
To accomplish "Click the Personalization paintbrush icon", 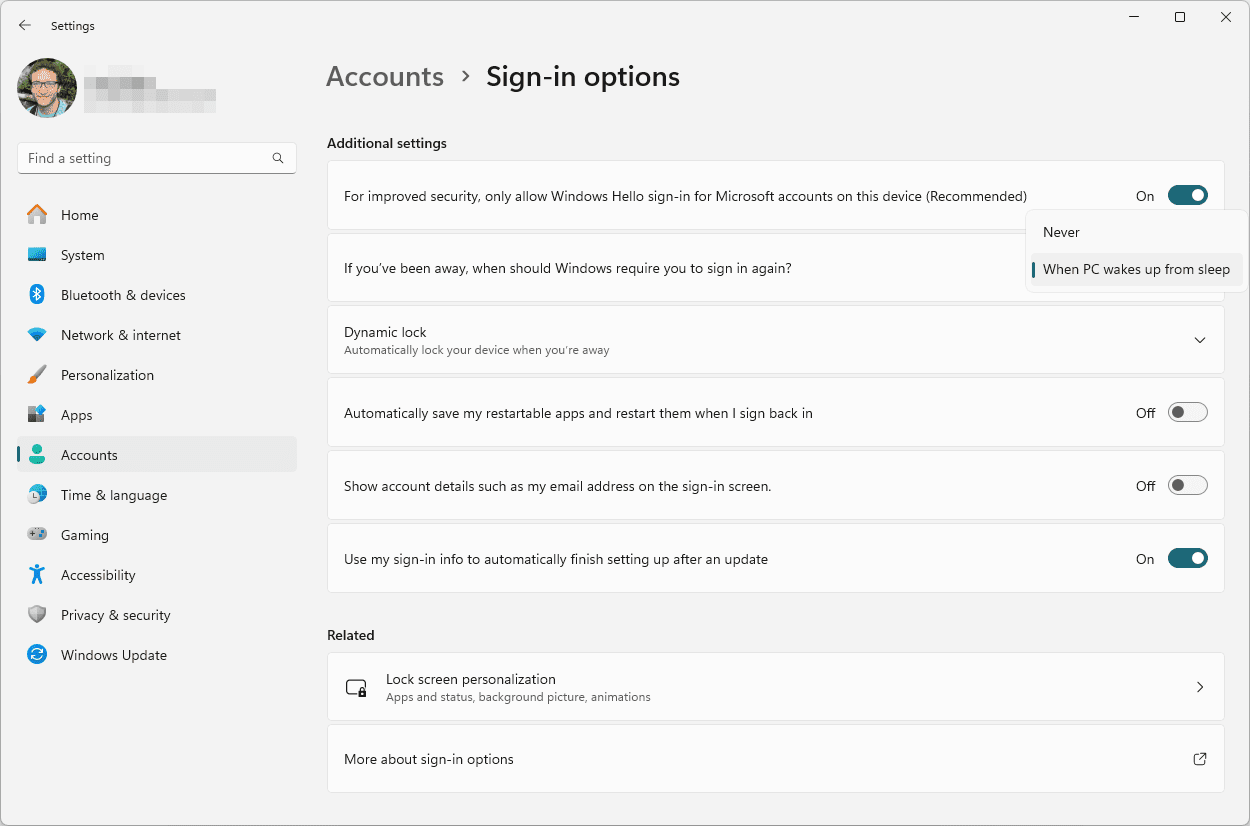I will pos(37,375).
